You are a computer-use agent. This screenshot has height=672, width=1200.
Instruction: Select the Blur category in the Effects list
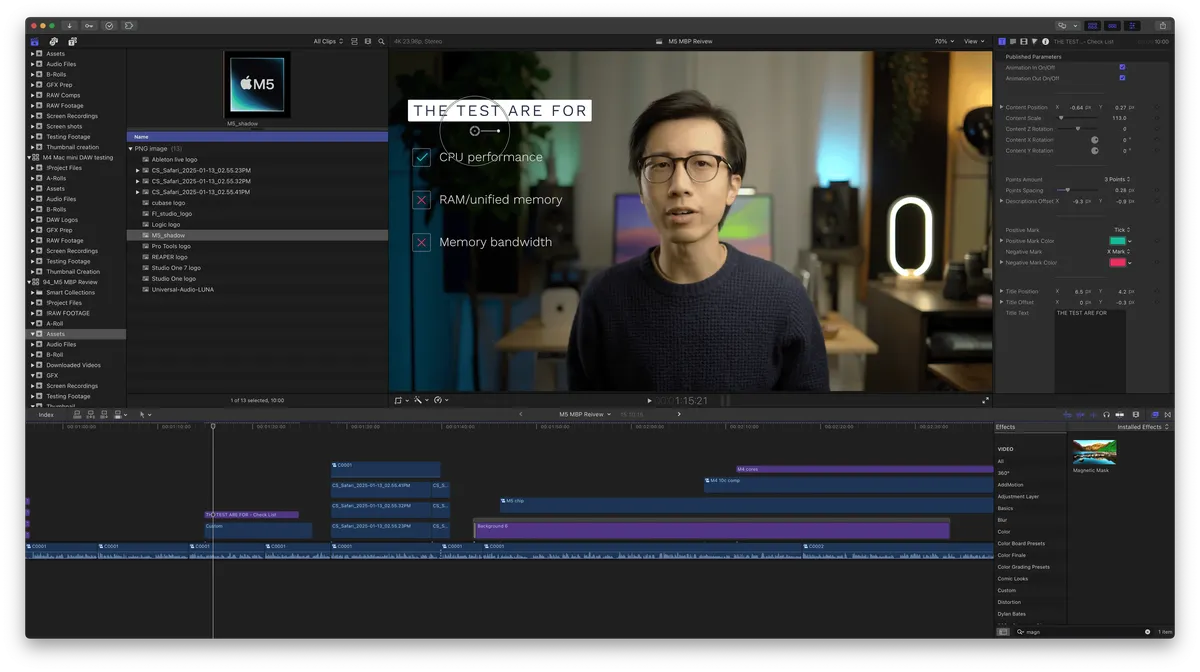tap(1003, 519)
